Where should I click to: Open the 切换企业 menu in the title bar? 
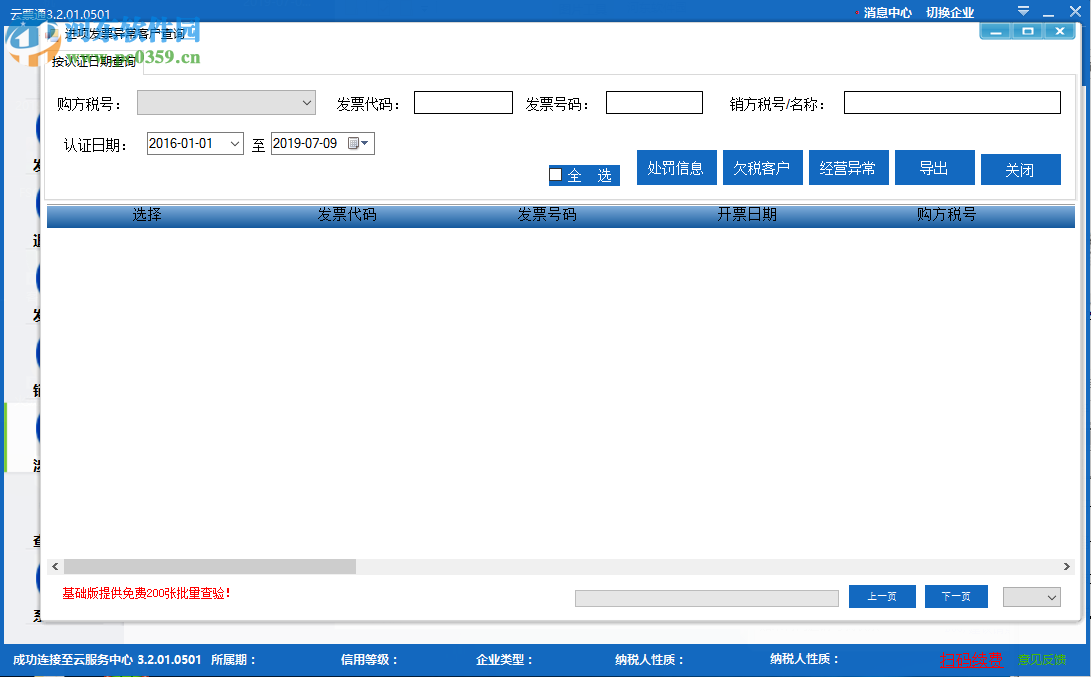[x=949, y=13]
